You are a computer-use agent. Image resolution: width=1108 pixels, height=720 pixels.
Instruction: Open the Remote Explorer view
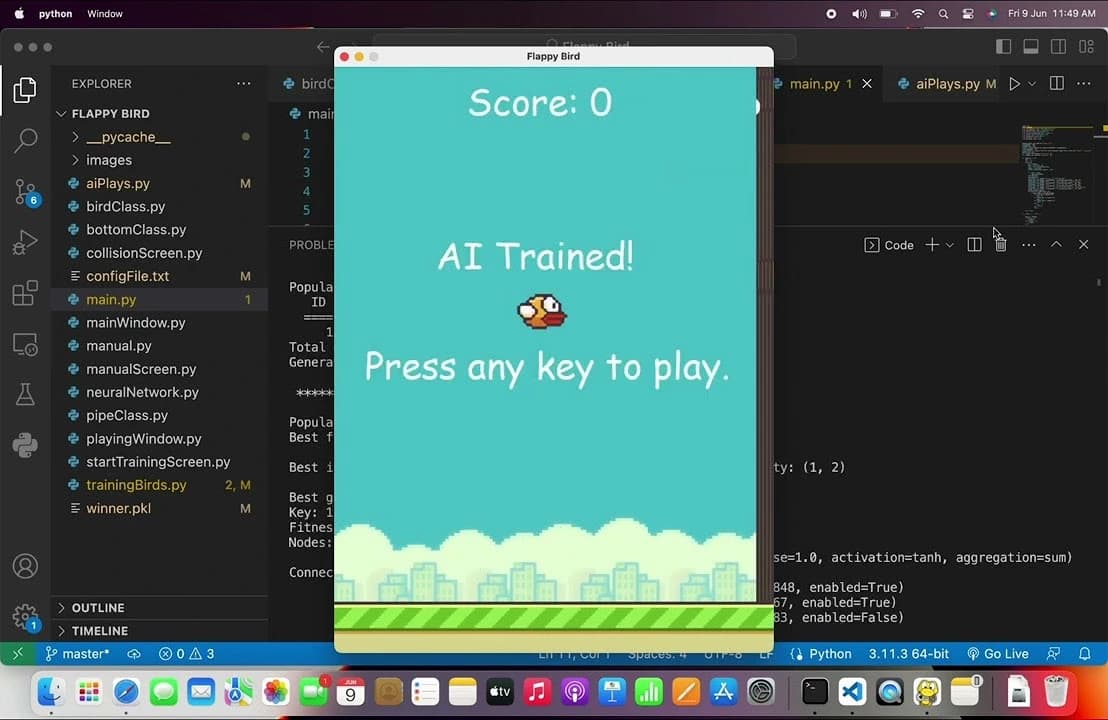(x=25, y=344)
